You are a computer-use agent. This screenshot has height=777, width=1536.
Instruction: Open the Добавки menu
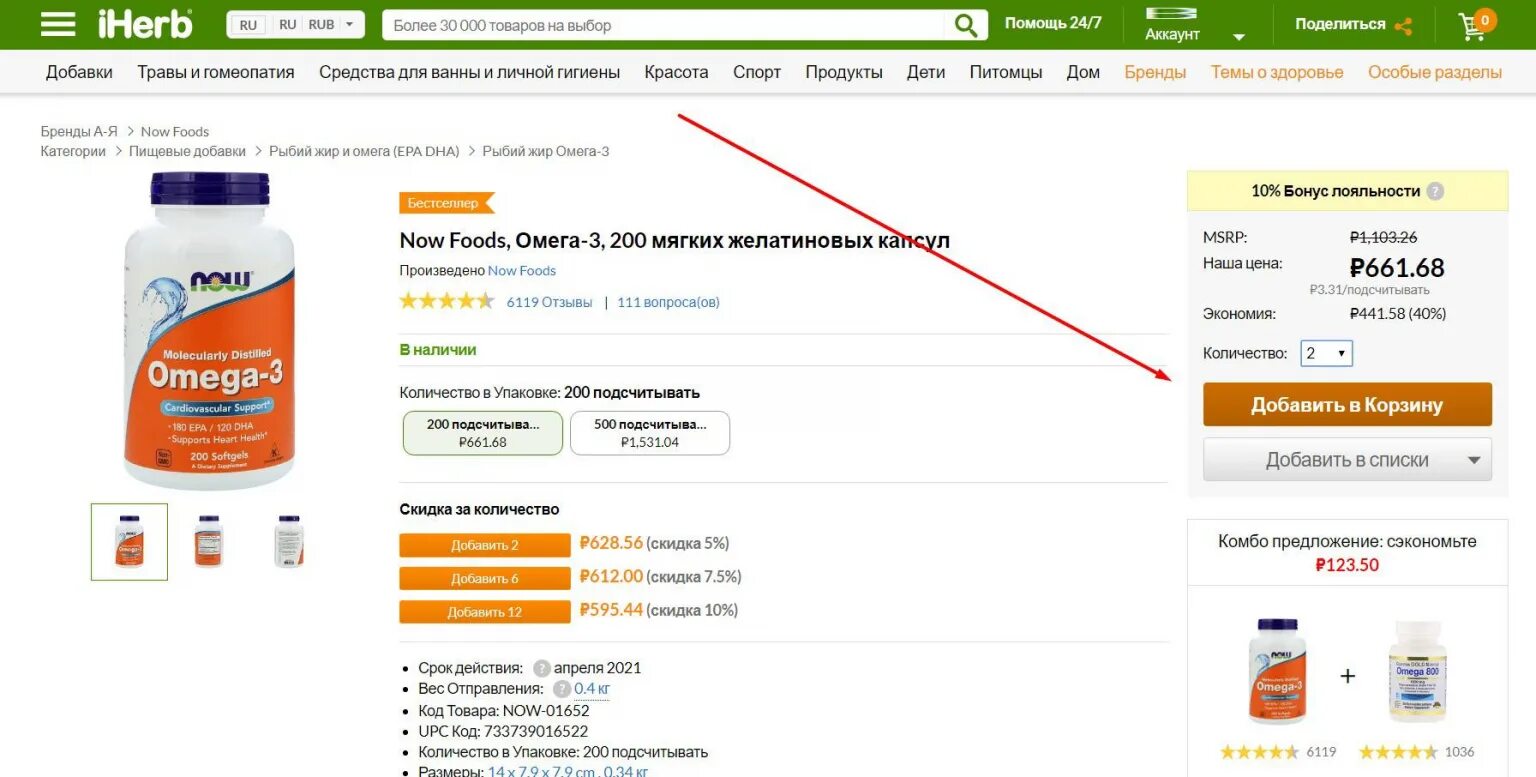pos(79,72)
